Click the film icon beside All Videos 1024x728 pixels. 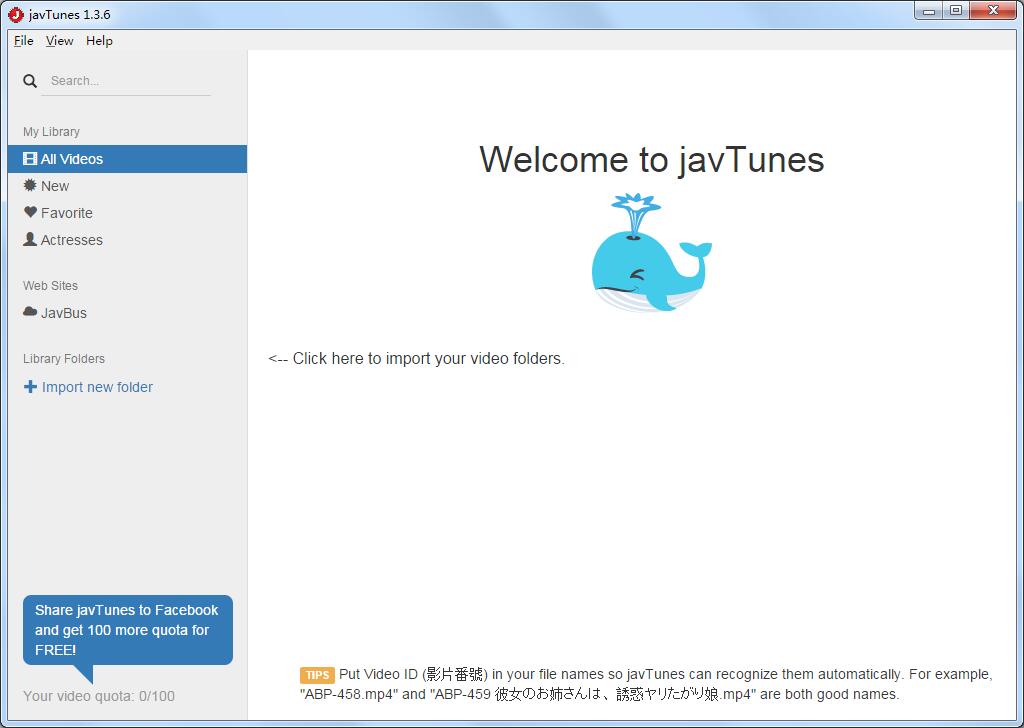coord(30,159)
